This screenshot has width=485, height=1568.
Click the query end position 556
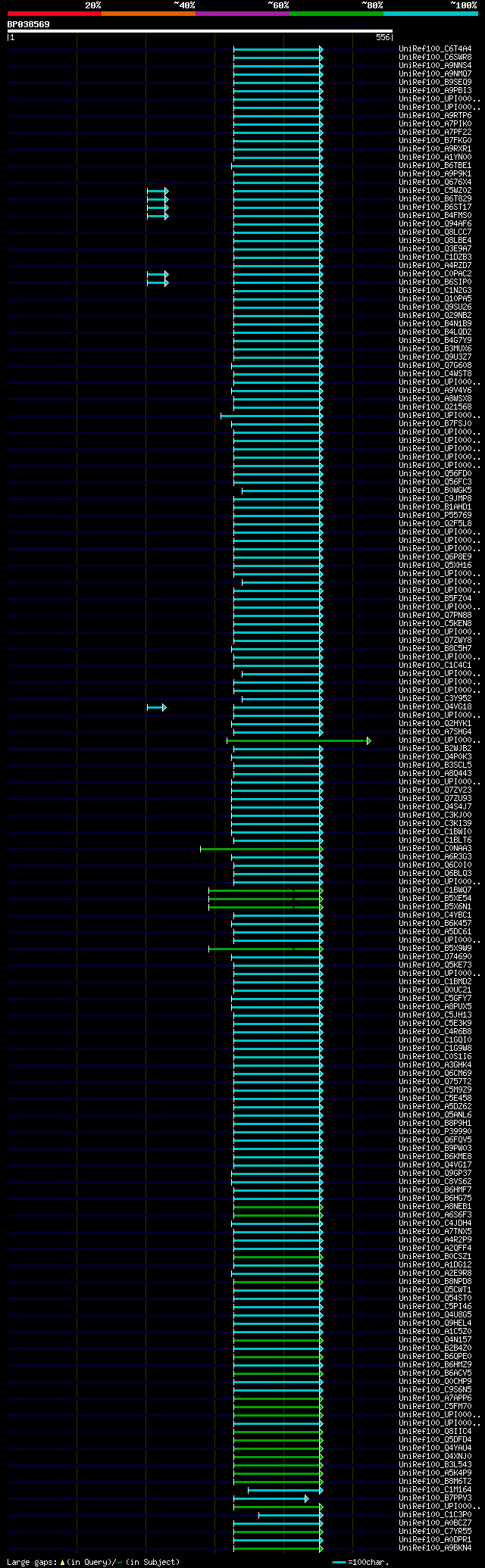pos(383,37)
